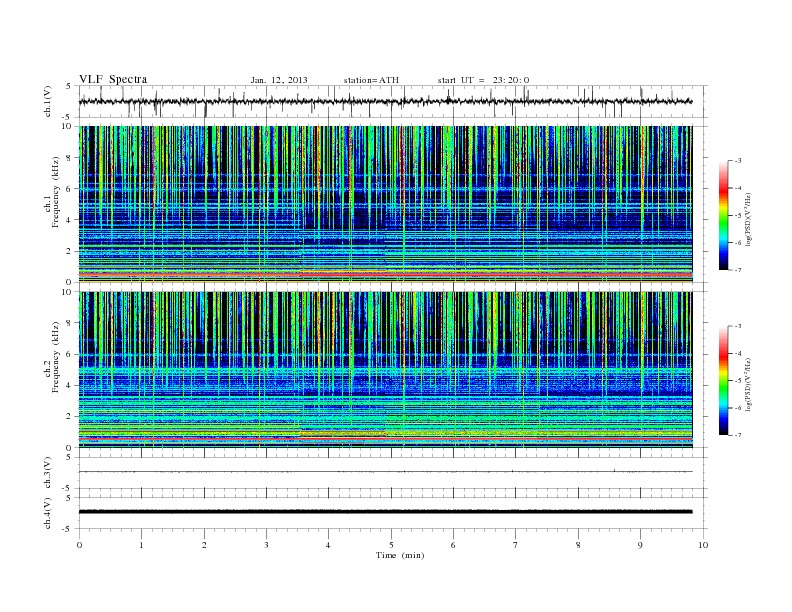
Task: Click the "-3" label on ch.1 color bar
Action: pyautogui.click(x=738, y=161)
